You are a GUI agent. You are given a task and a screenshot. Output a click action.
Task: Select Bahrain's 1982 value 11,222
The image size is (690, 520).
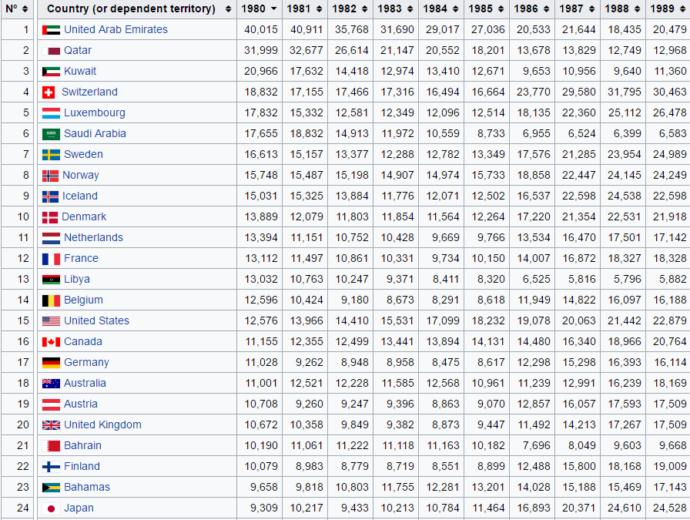[x=352, y=446]
